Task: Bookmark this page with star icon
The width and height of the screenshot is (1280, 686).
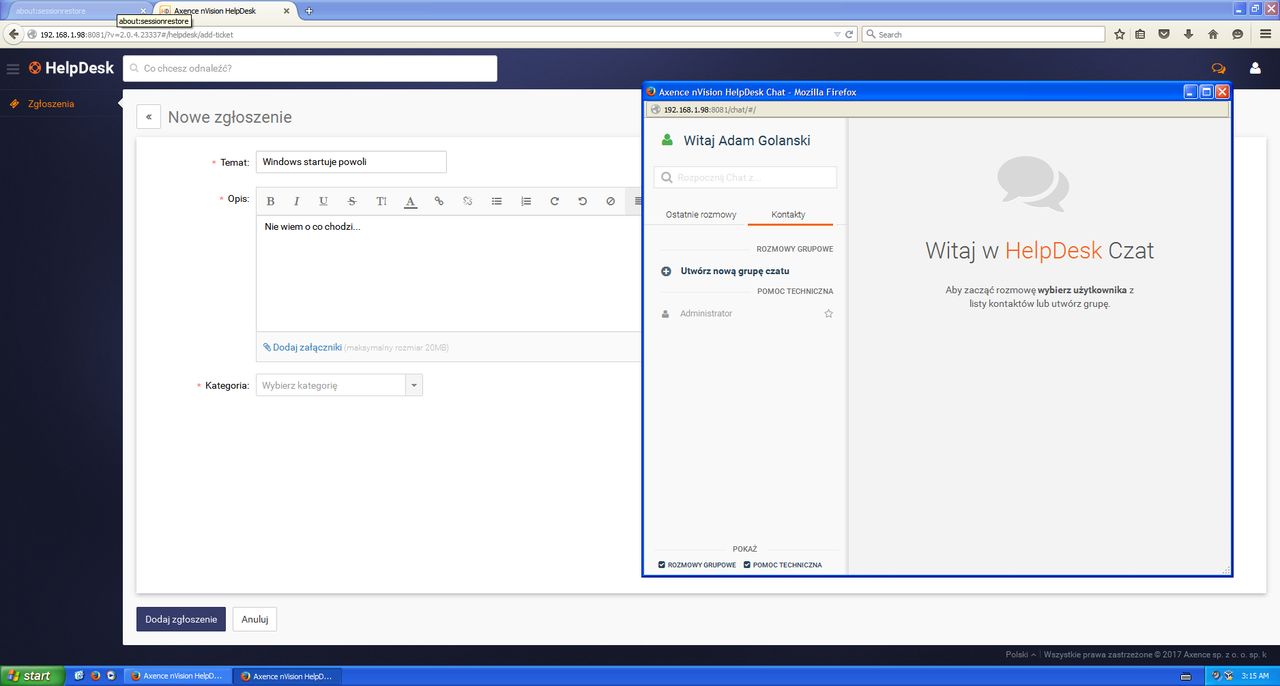Action: [x=1120, y=34]
